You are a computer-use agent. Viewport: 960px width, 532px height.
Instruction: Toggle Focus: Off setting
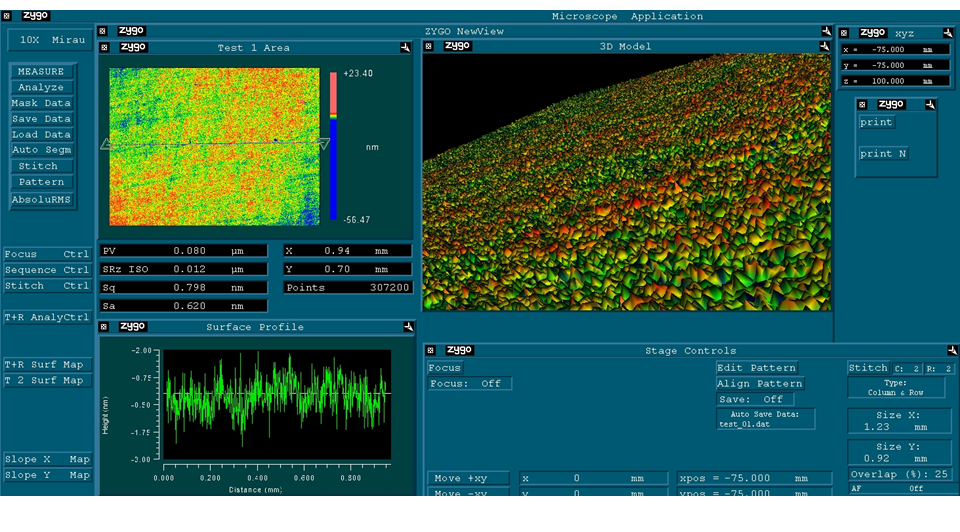[469, 384]
